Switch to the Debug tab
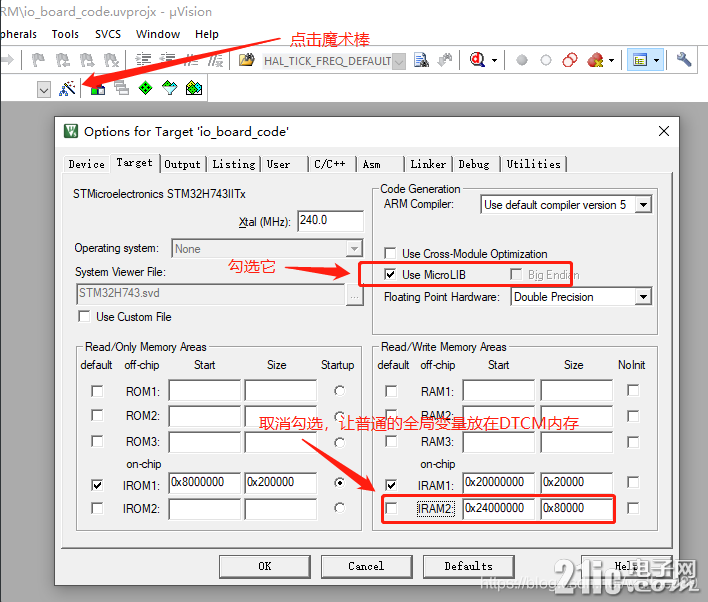708x602 pixels. click(474, 164)
